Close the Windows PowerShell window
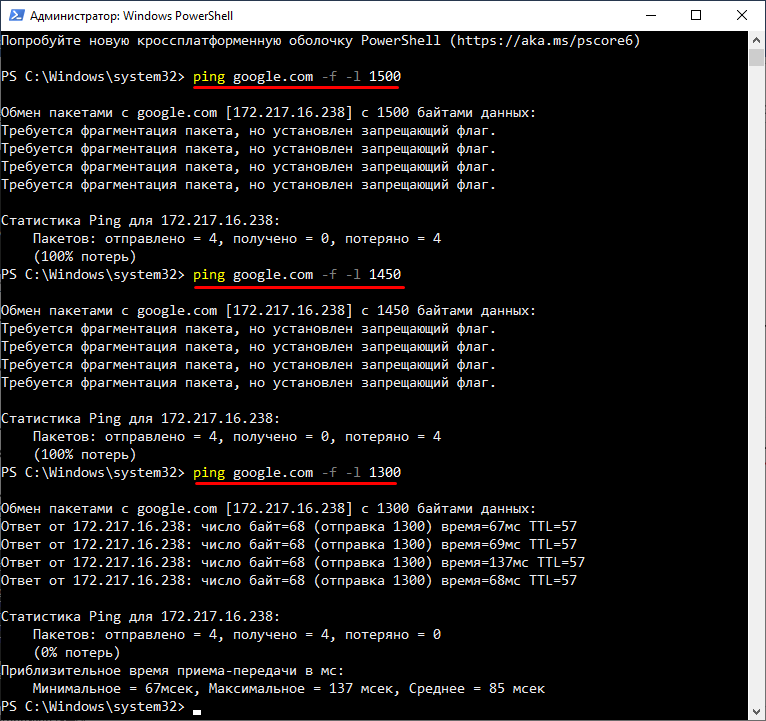 742,15
